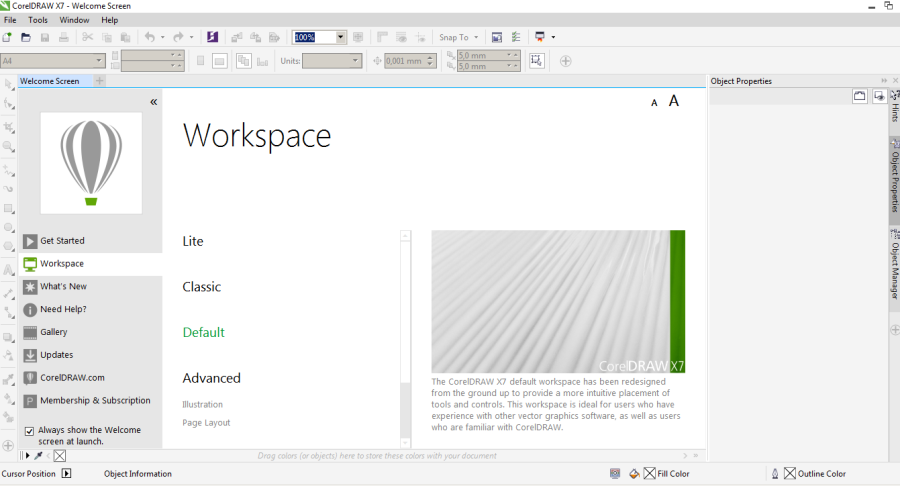The height and width of the screenshot is (486, 900).
Task: Click the Publish to PDF icon
Action: tap(274, 37)
